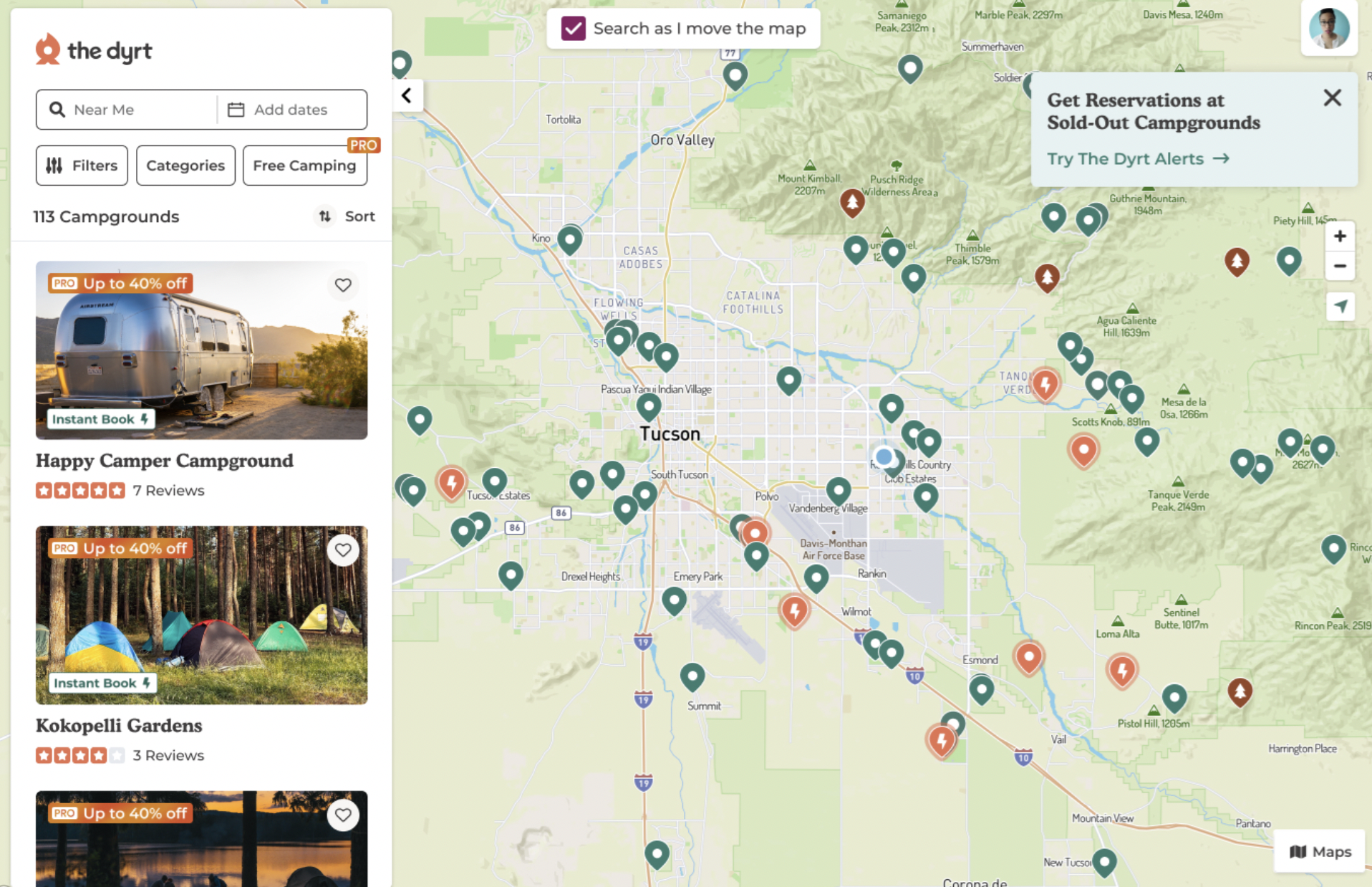Open the Kokopelli Gardens title link

[x=119, y=726]
